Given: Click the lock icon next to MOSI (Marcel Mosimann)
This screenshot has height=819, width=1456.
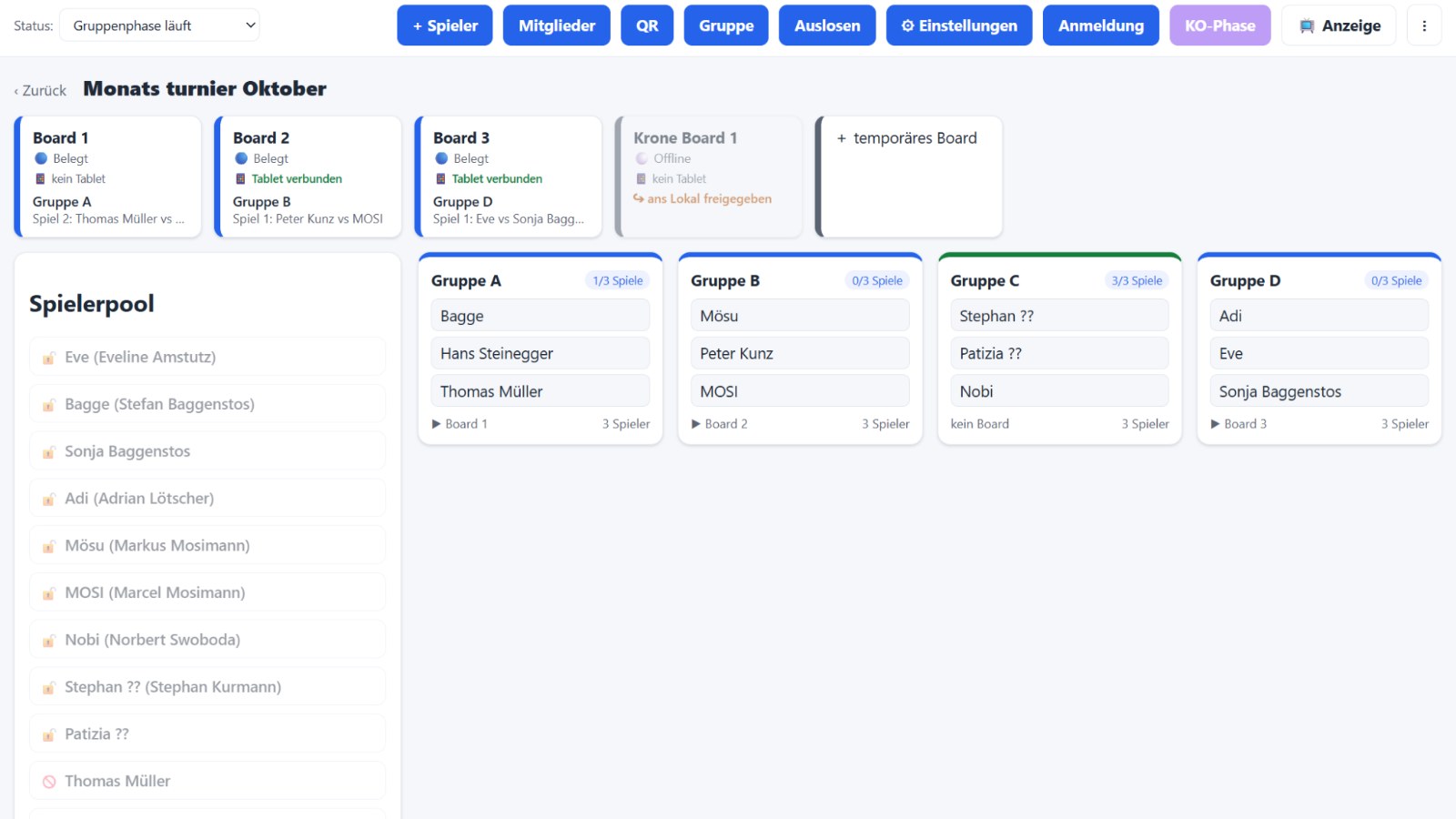Looking at the screenshot, I should point(49,593).
